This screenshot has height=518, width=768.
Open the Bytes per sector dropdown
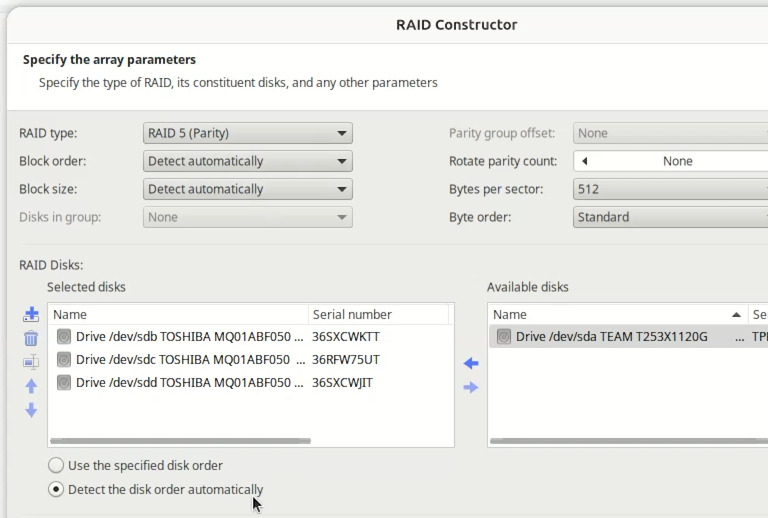(x=671, y=189)
